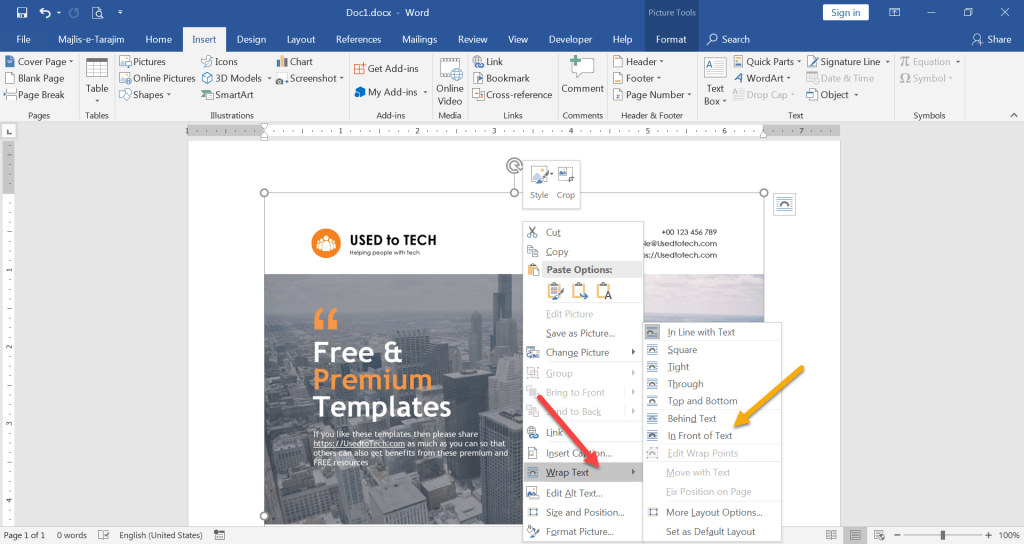1024x544 pixels.
Task: Paste using Keep Text Only option
Action: (603, 291)
